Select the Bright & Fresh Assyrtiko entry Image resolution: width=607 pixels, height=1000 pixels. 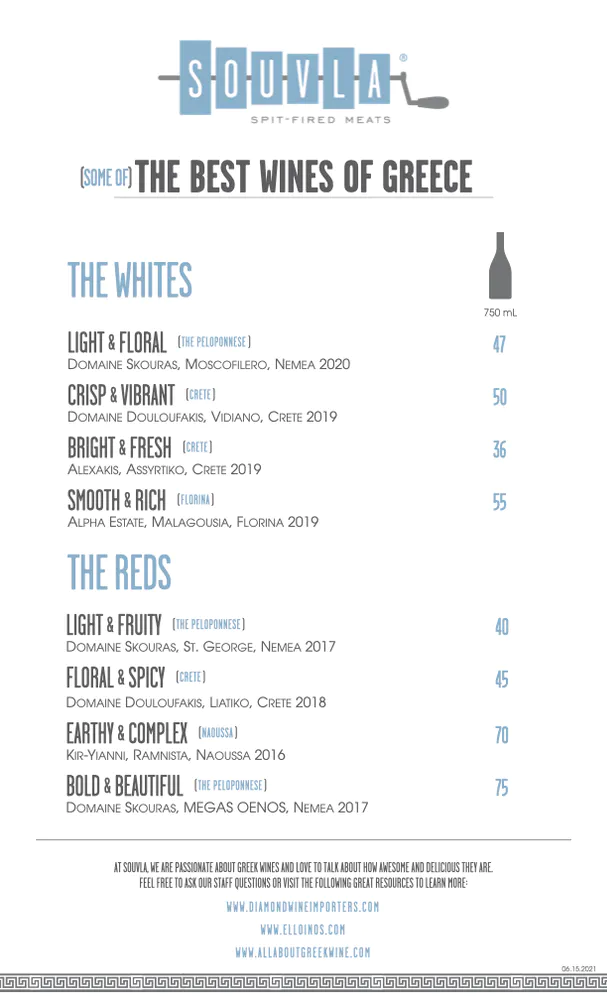point(165,457)
